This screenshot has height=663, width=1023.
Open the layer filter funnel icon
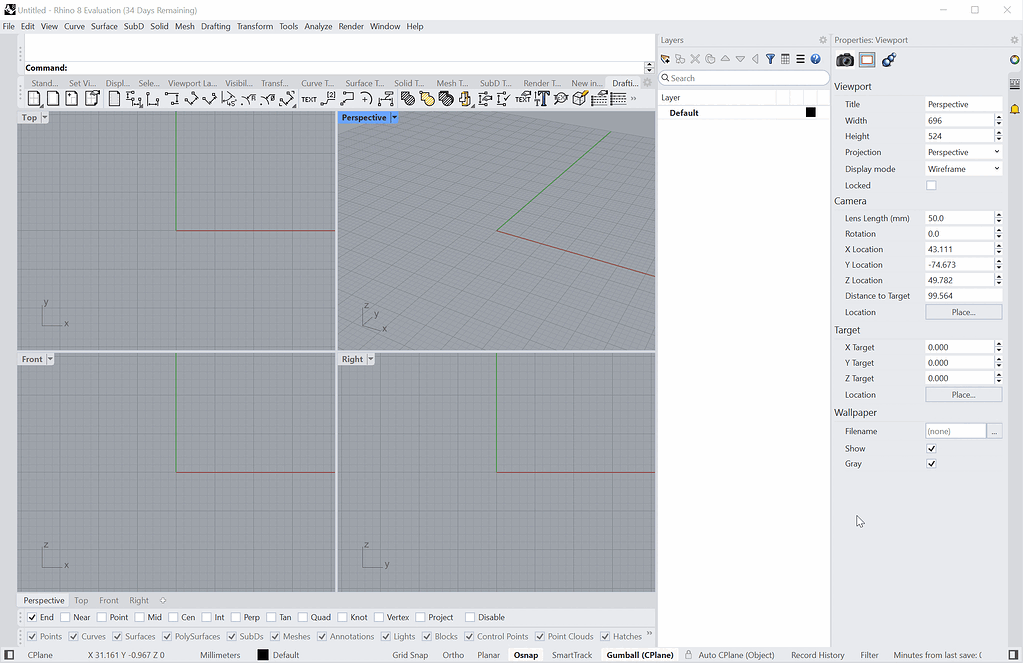[769, 59]
